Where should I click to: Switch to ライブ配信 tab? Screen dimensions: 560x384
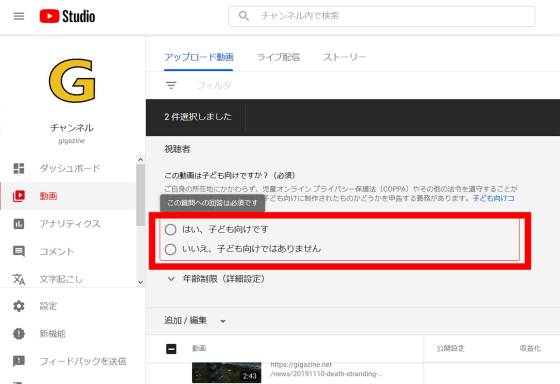coord(279,57)
